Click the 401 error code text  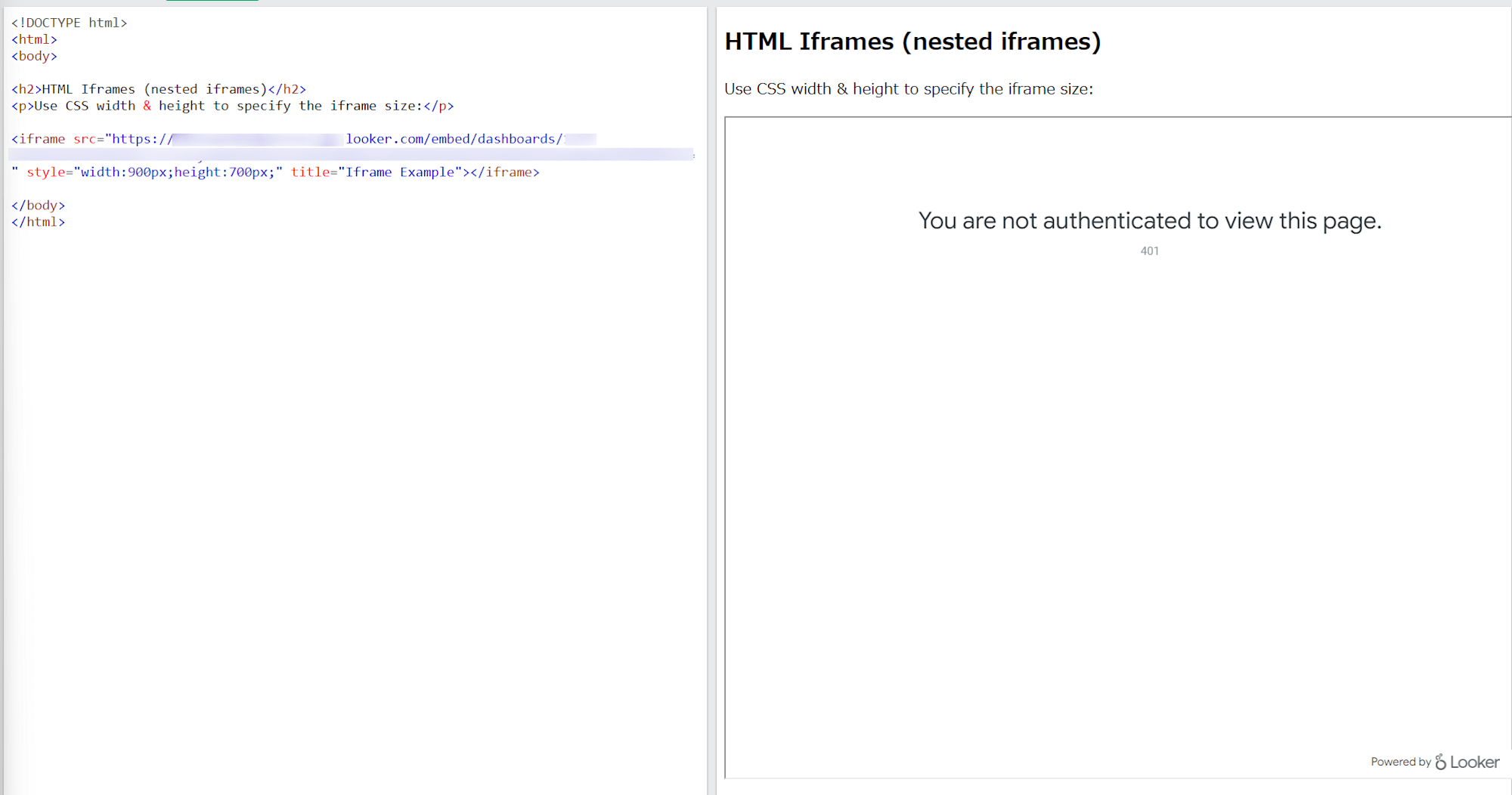1150,251
